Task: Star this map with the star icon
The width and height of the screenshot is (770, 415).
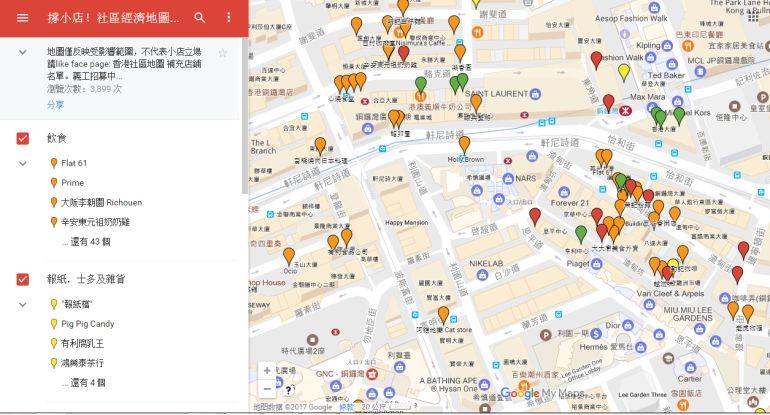Action: [223, 54]
